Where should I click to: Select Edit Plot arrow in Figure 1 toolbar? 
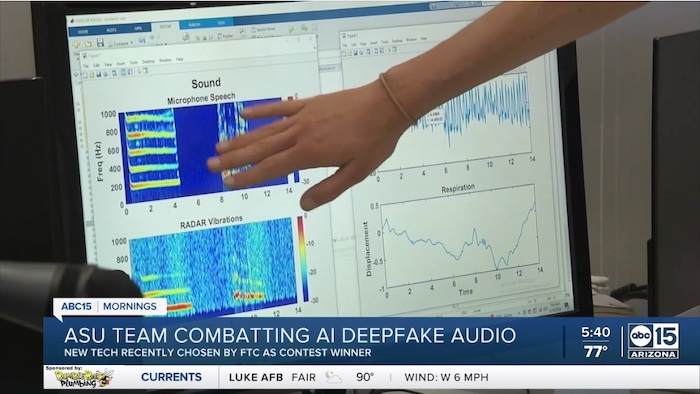(x=139, y=71)
